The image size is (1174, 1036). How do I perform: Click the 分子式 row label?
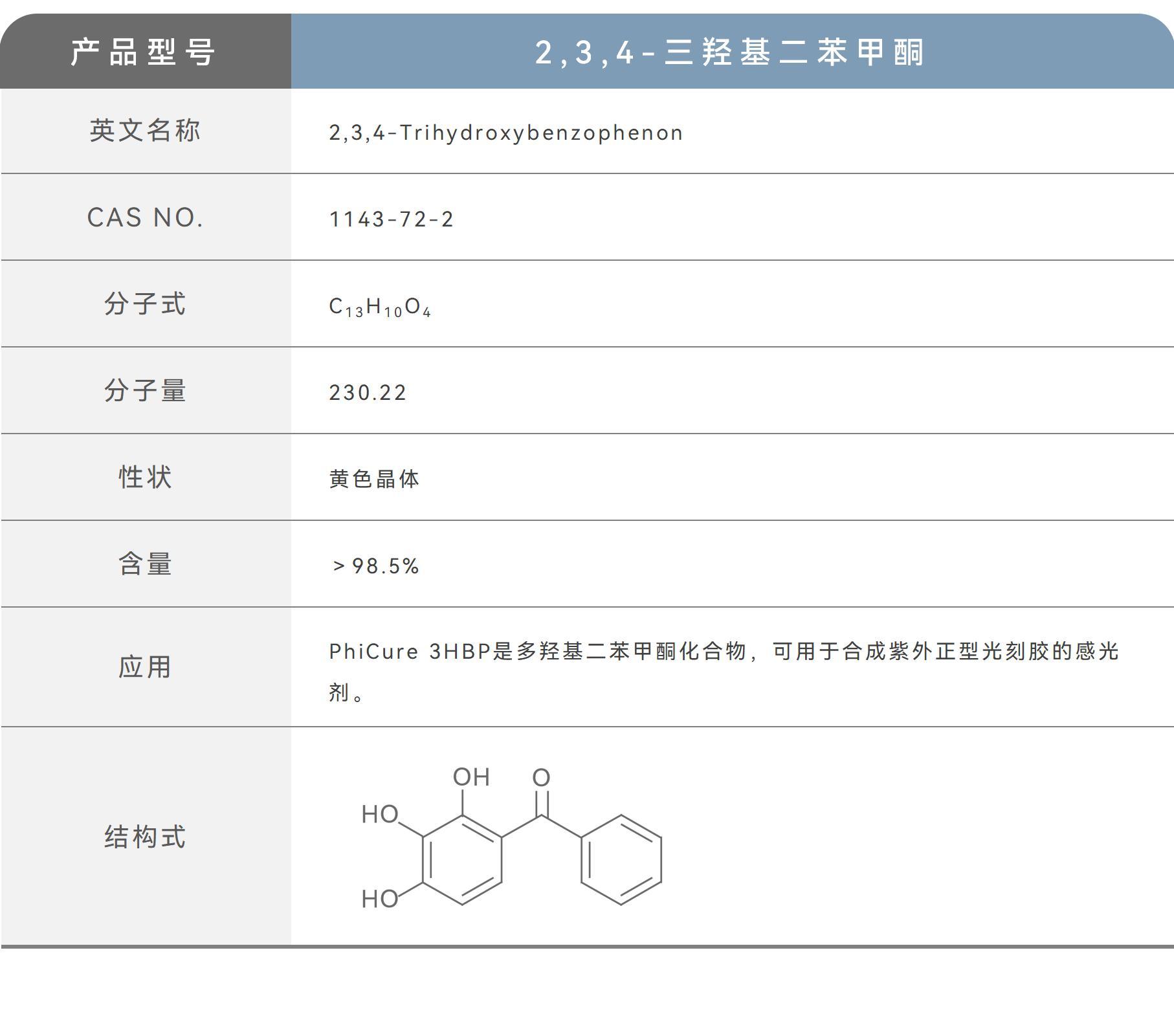coord(146,304)
